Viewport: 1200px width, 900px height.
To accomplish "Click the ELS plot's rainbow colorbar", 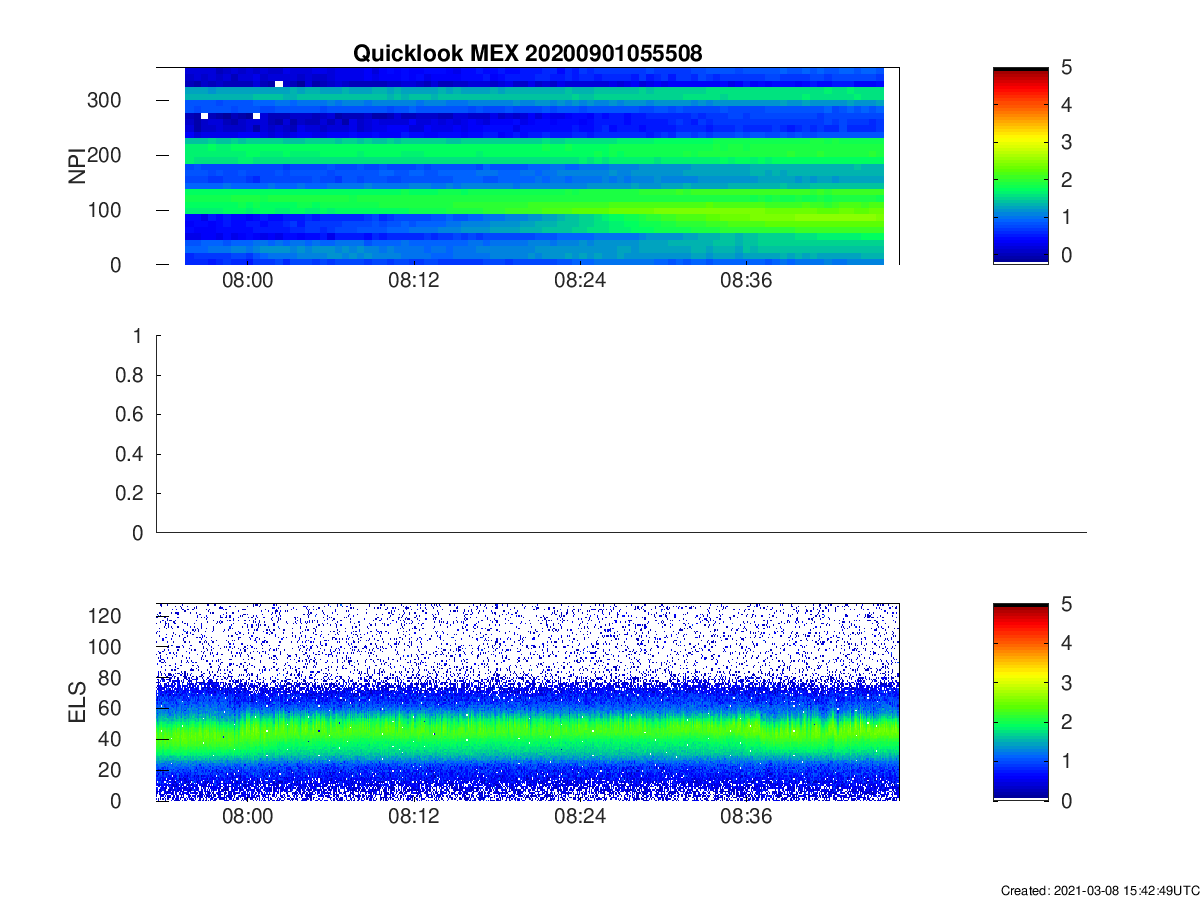I will 1020,702.
